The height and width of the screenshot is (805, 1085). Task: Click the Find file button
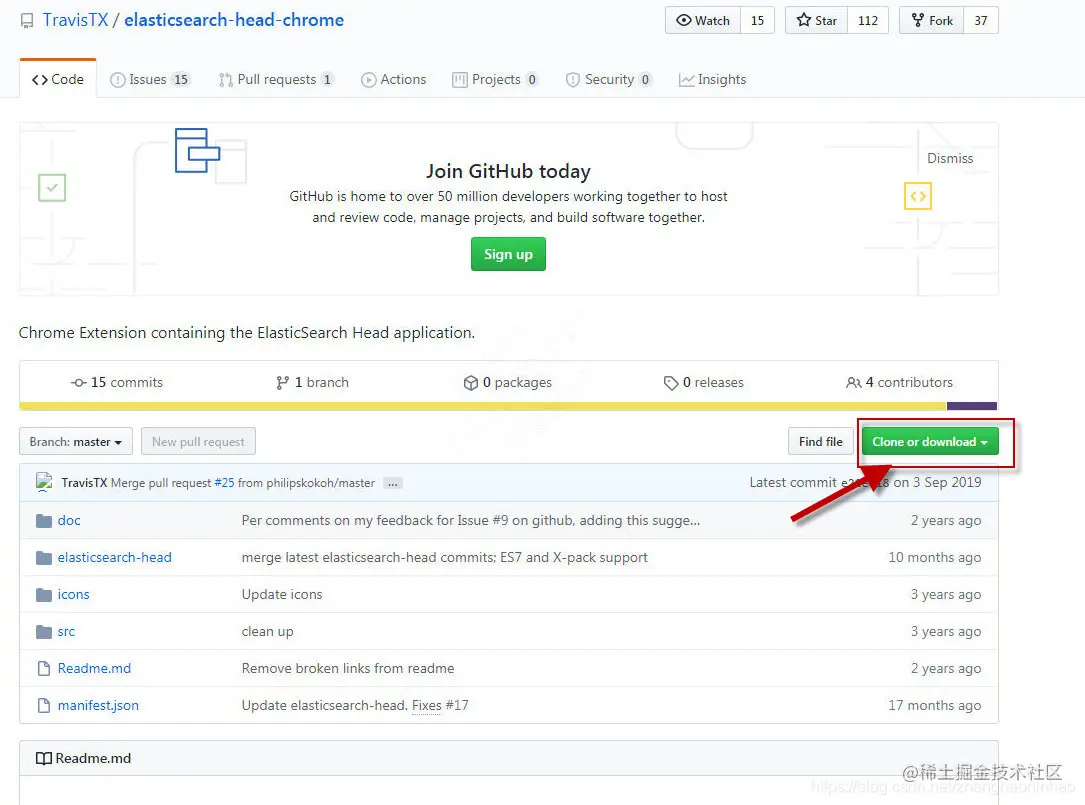(x=821, y=442)
